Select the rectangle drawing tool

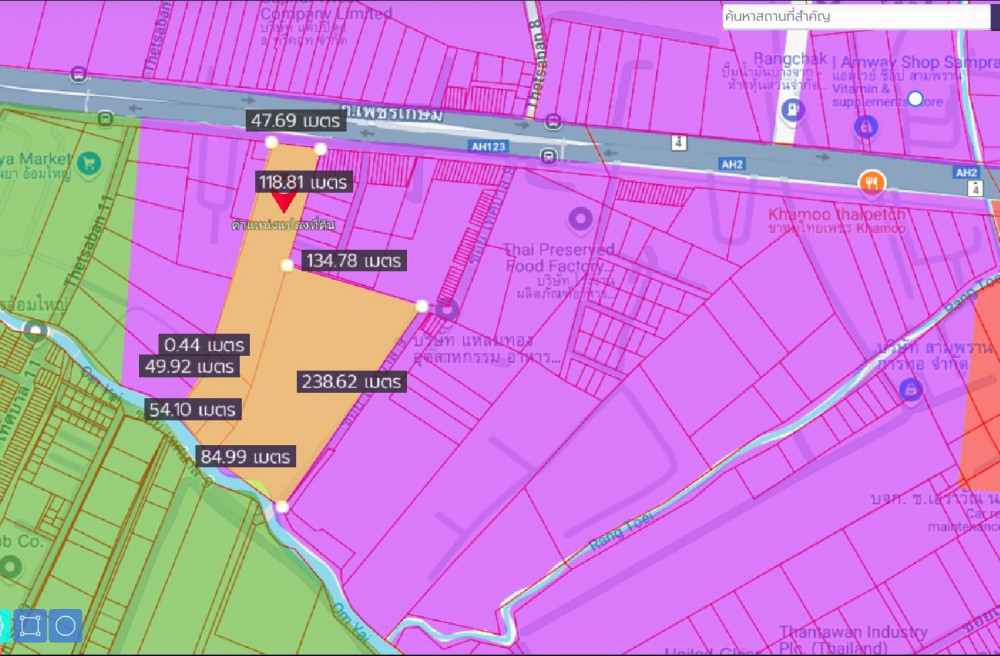click(31, 626)
